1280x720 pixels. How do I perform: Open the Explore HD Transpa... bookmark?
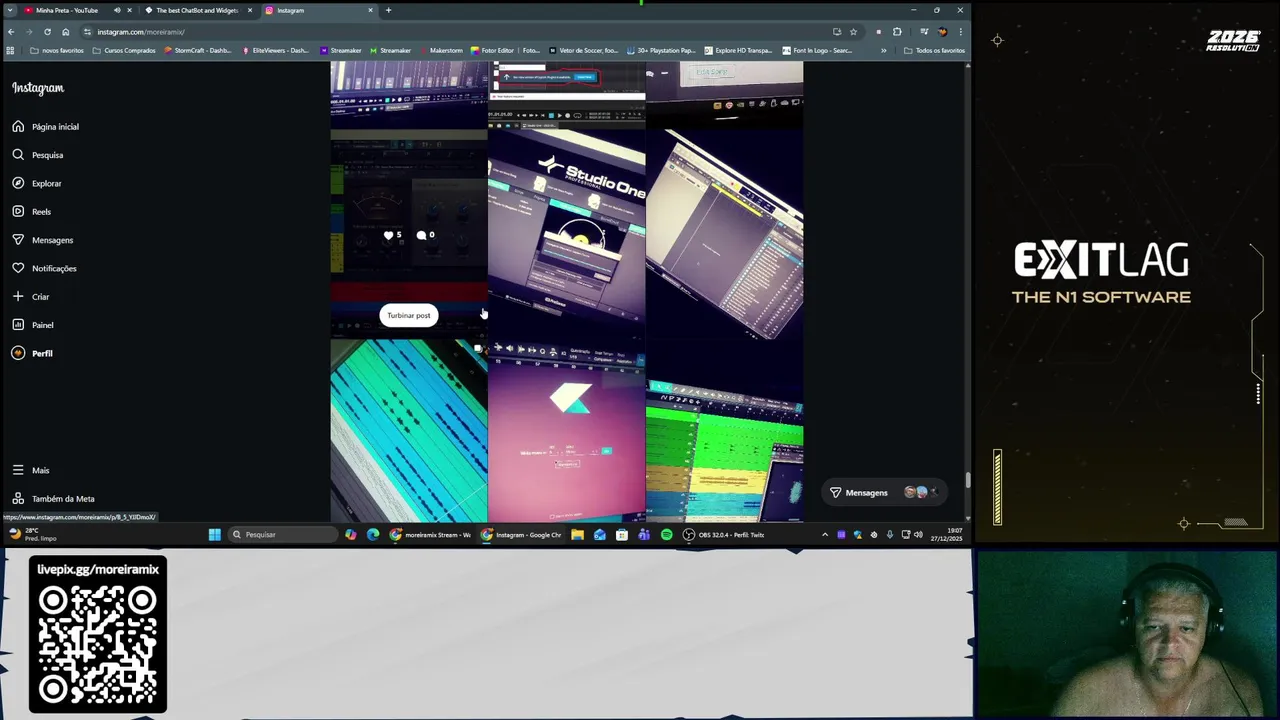(738, 50)
